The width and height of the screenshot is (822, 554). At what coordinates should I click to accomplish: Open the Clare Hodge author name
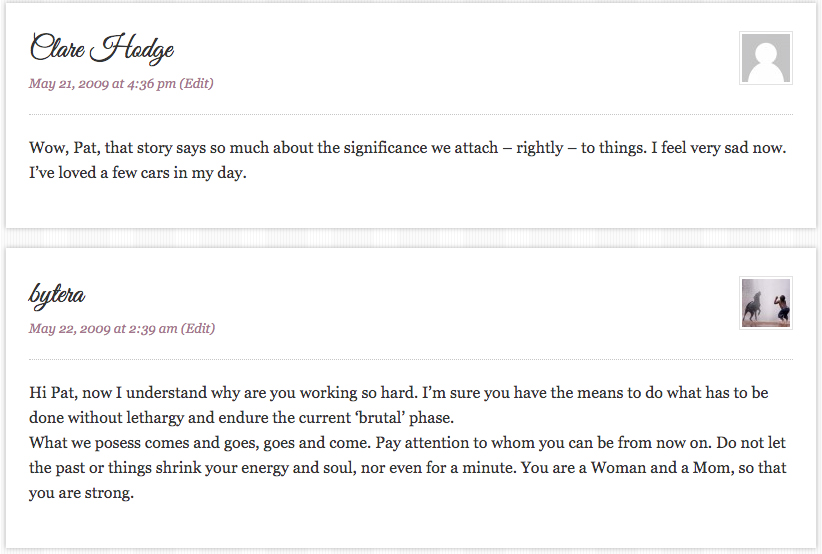pyautogui.click(x=102, y=49)
